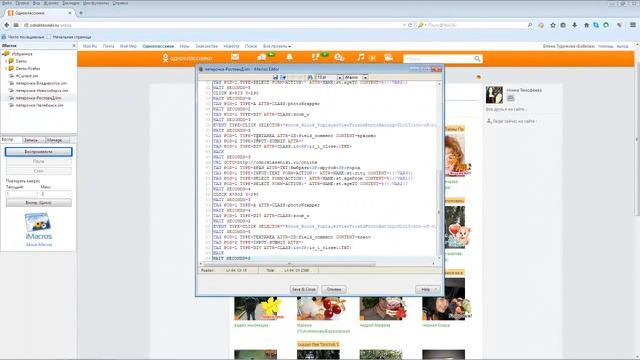Open font size dropdown in Macro Editor
The width and height of the screenshot is (640, 360).
pyautogui.click(x=340, y=77)
